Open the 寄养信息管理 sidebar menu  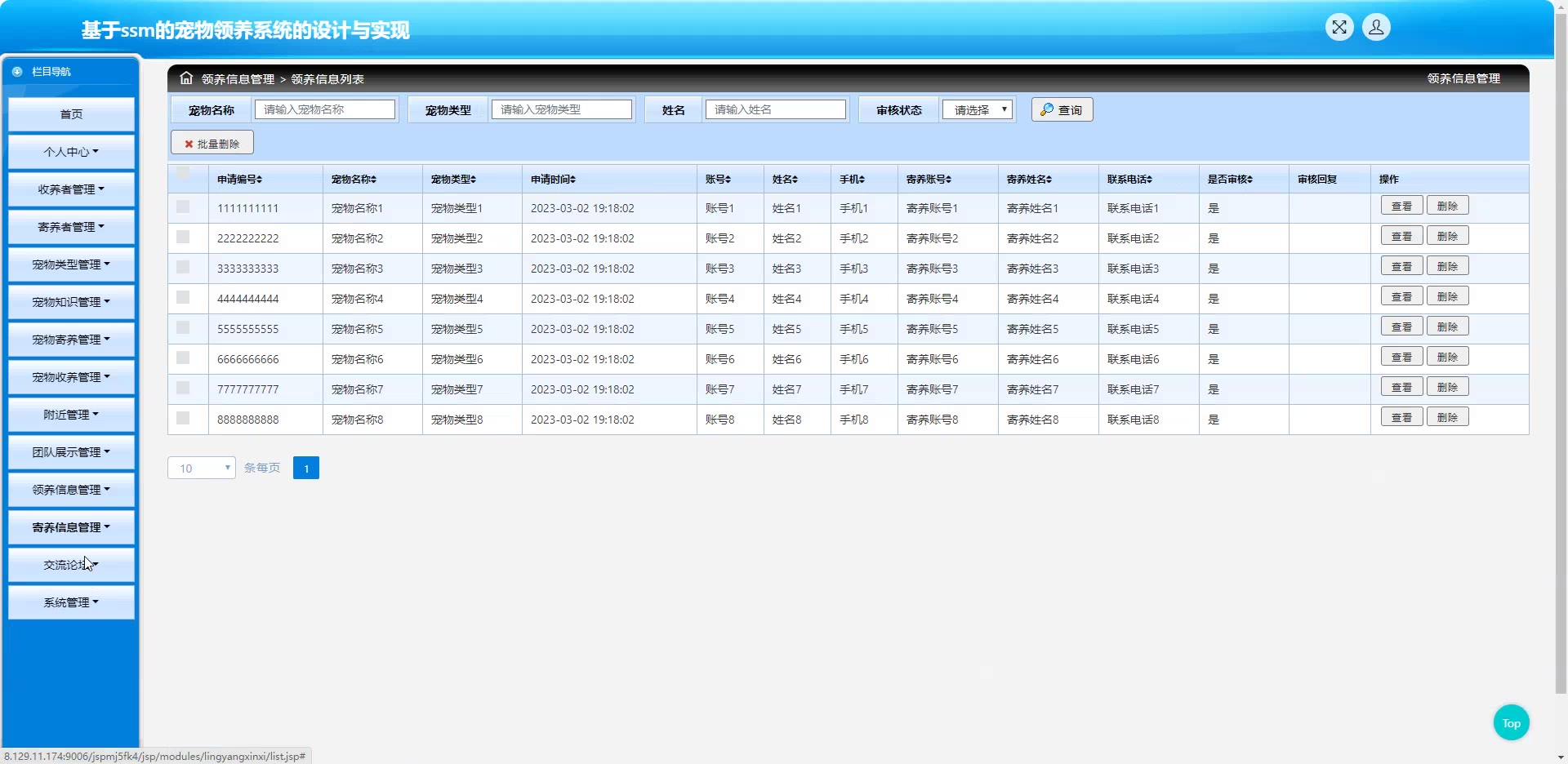(x=71, y=527)
